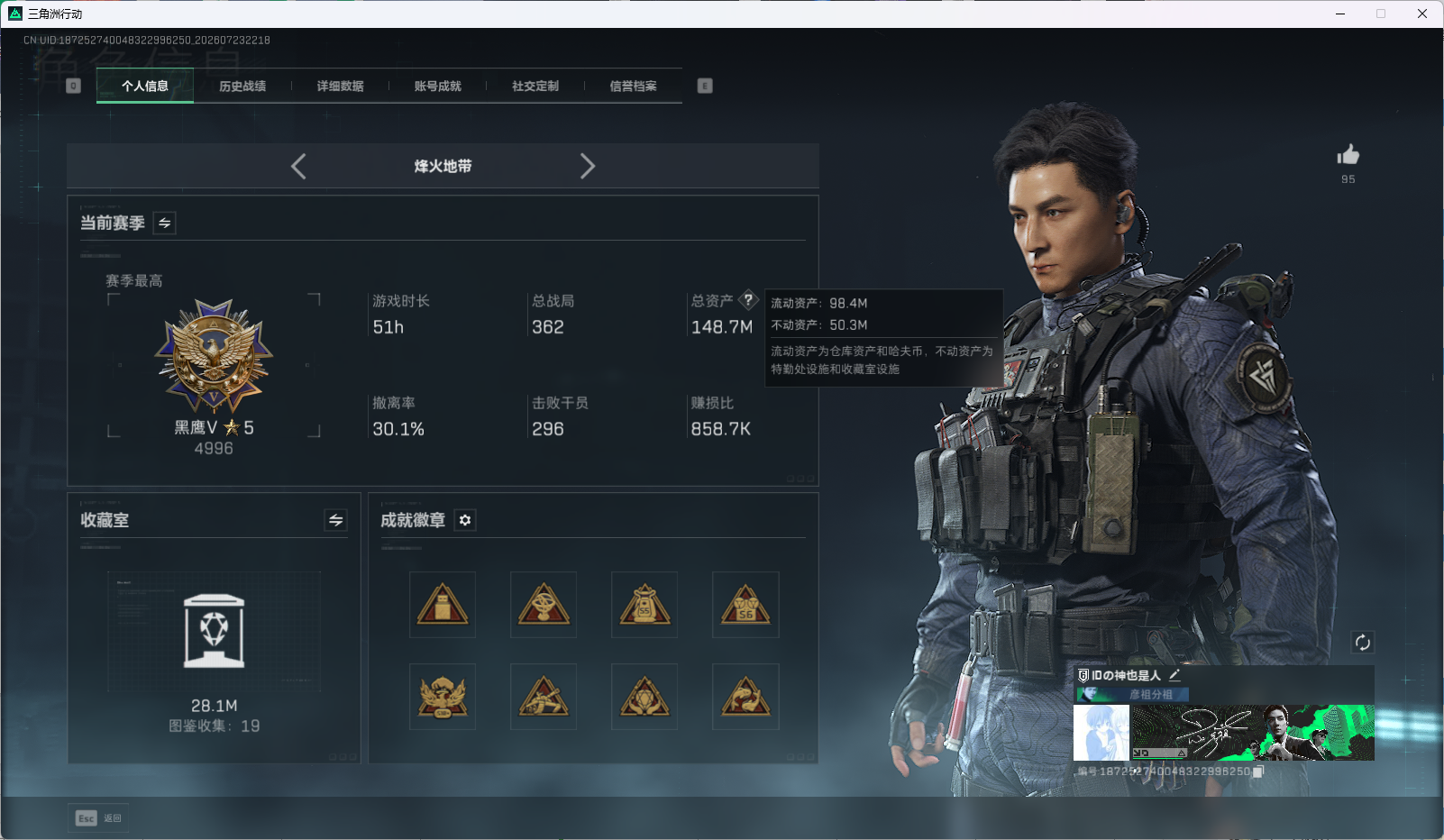Viewport: 1444px width, 840px height.
Task: Click the 烽火地带 mode title
Action: (443, 166)
